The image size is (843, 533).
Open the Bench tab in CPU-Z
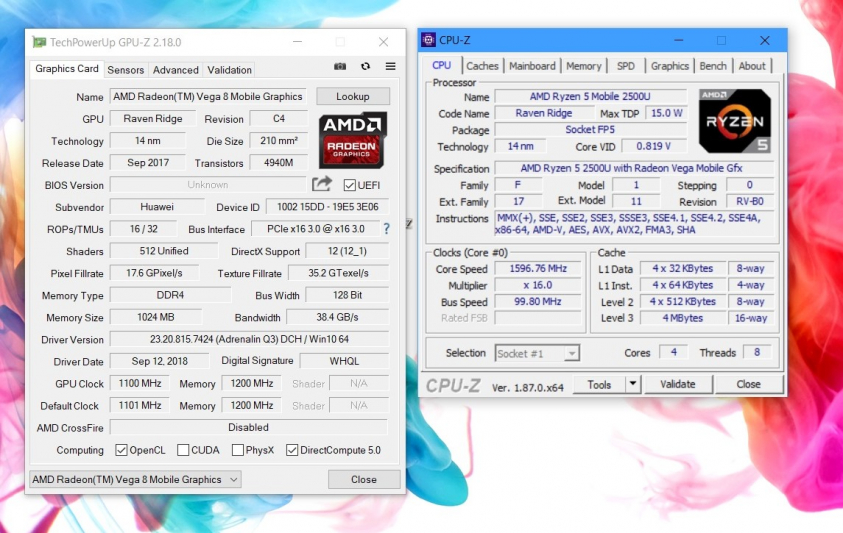pos(713,66)
